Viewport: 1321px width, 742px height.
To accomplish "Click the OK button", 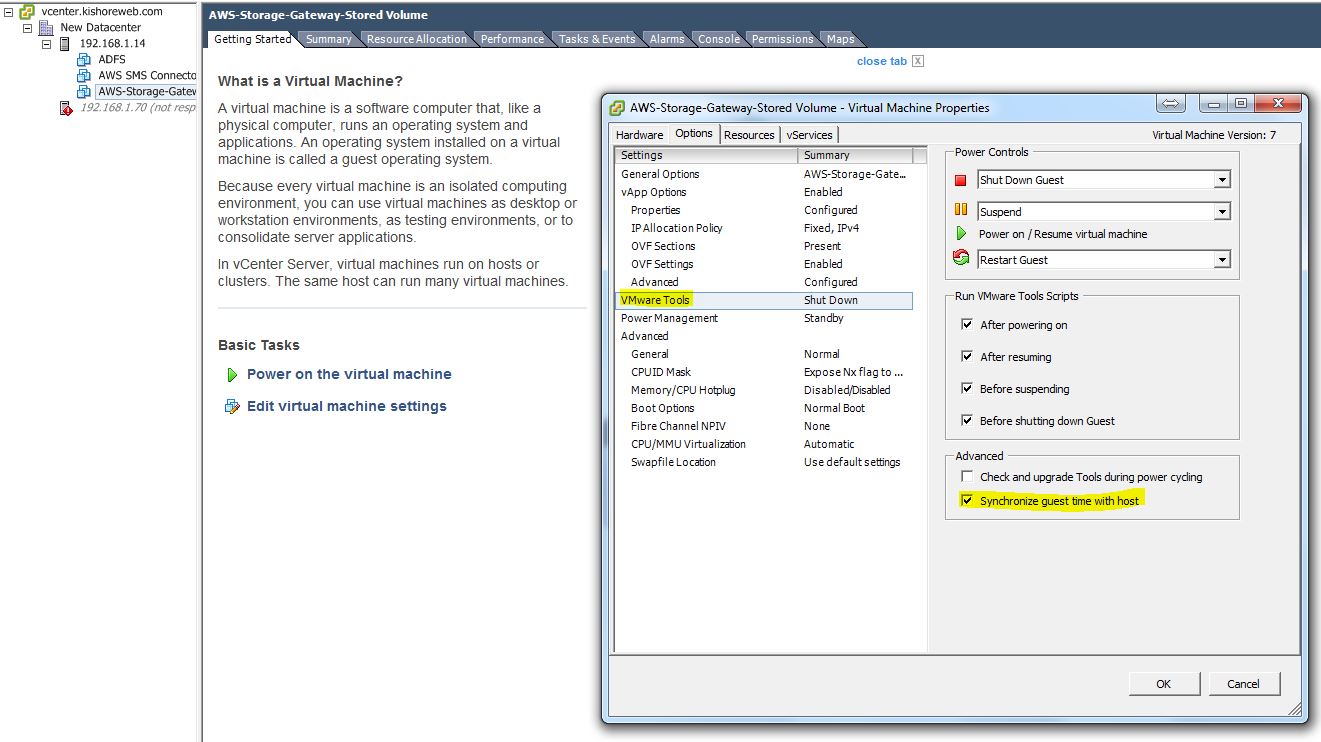I will (x=1163, y=684).
